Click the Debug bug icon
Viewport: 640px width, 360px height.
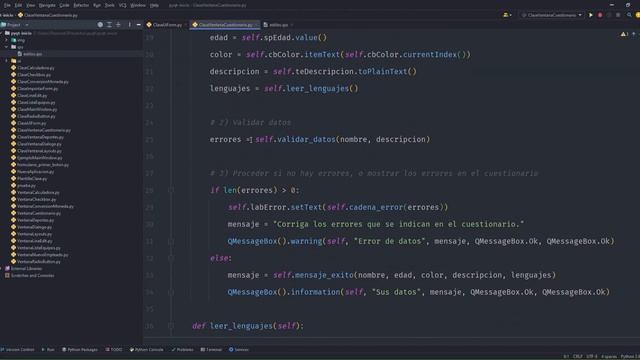coord(600,15)
